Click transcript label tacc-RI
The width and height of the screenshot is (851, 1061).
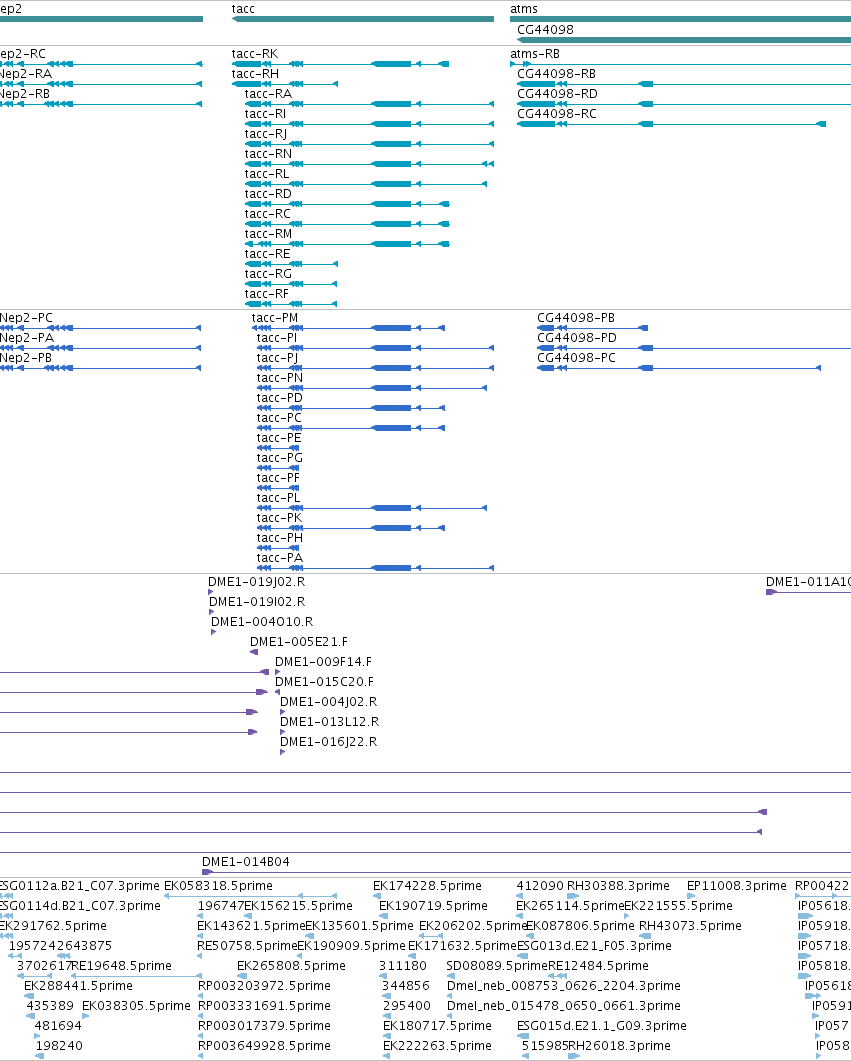tap(265, 114)
